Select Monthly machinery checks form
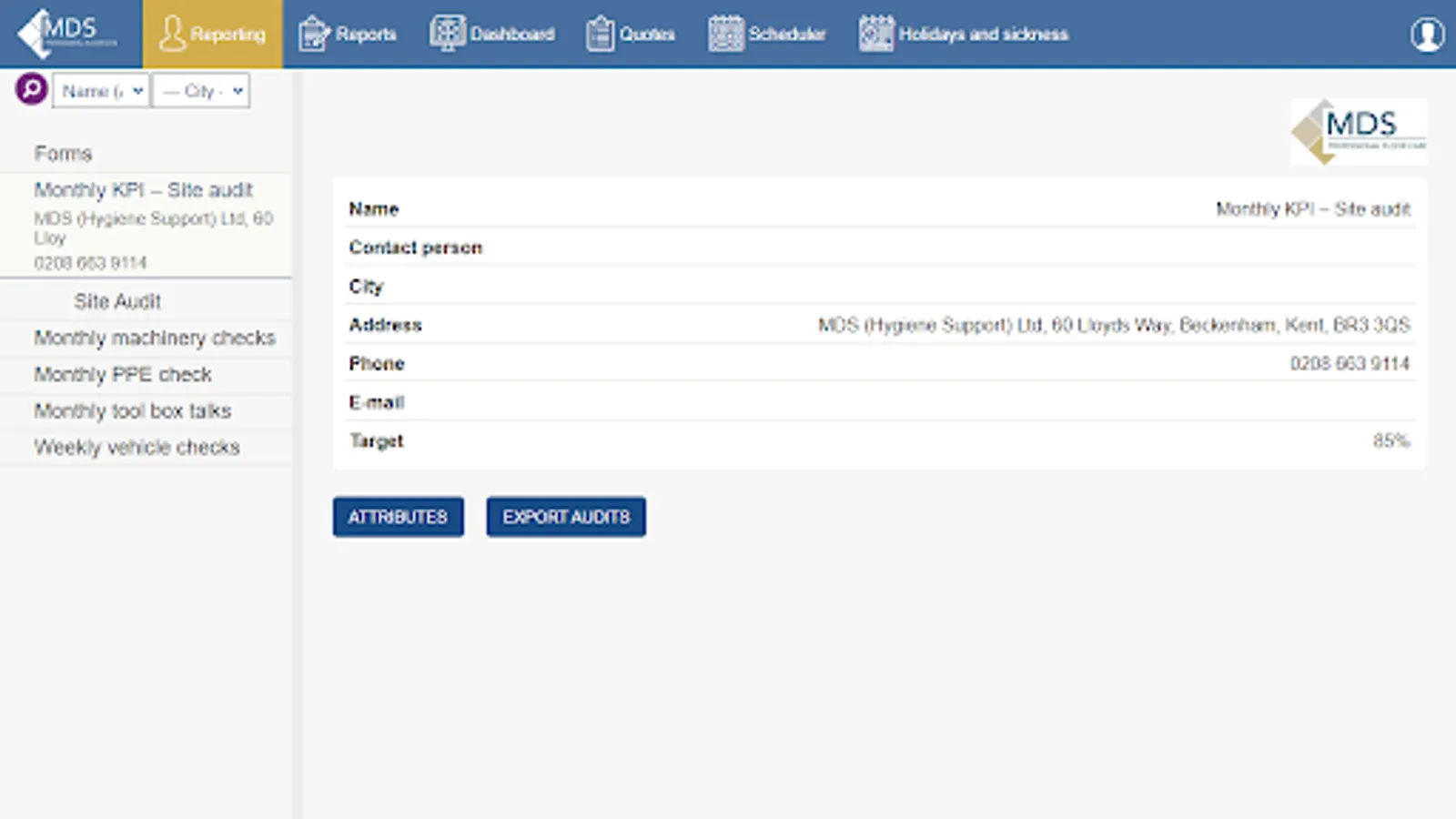 click(146, 339)
